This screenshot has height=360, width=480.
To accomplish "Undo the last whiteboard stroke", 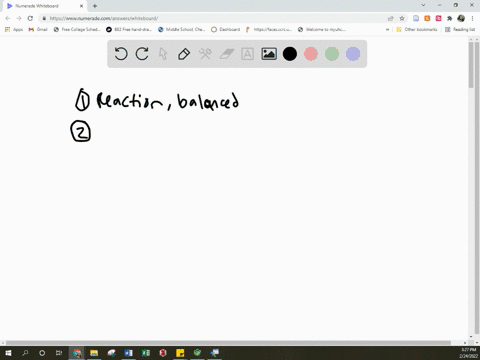I will click(121, 54).
